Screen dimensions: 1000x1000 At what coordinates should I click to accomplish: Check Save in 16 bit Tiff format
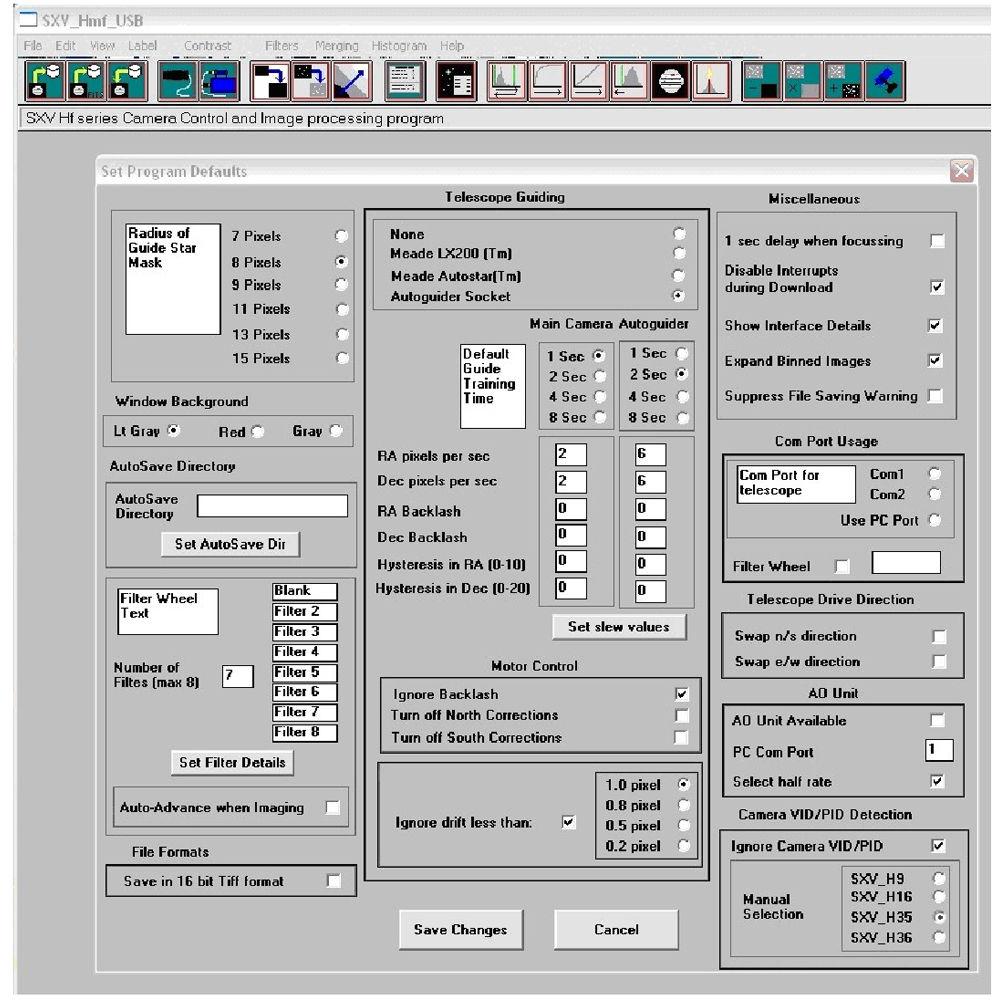(x=334, y=881)
